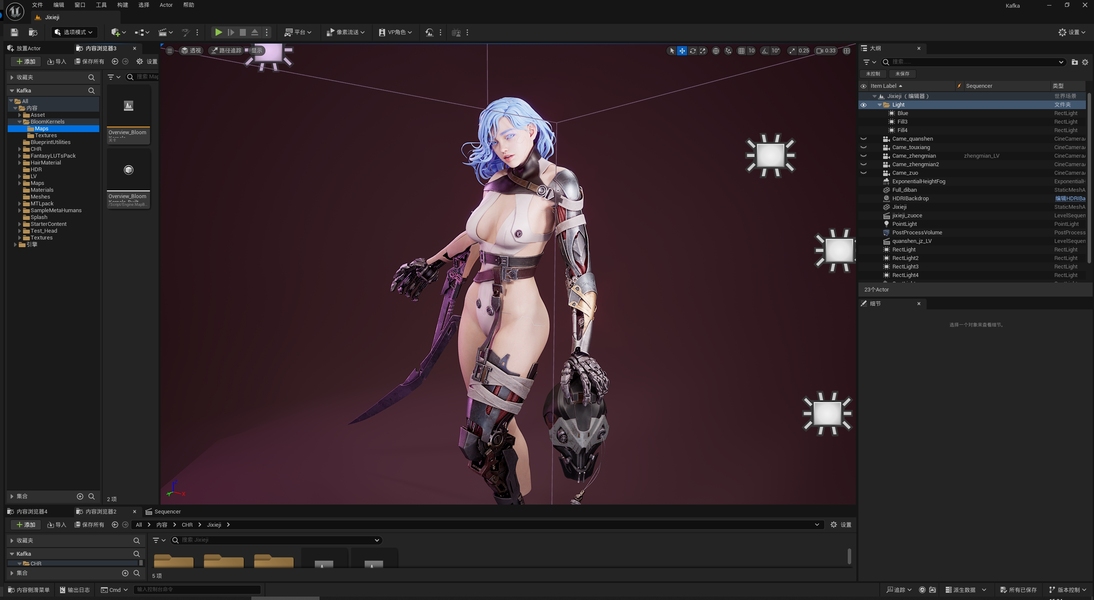The image size is (1094, 600).
Task: Open the outliner filter dropdown
Action: [869, 62]
